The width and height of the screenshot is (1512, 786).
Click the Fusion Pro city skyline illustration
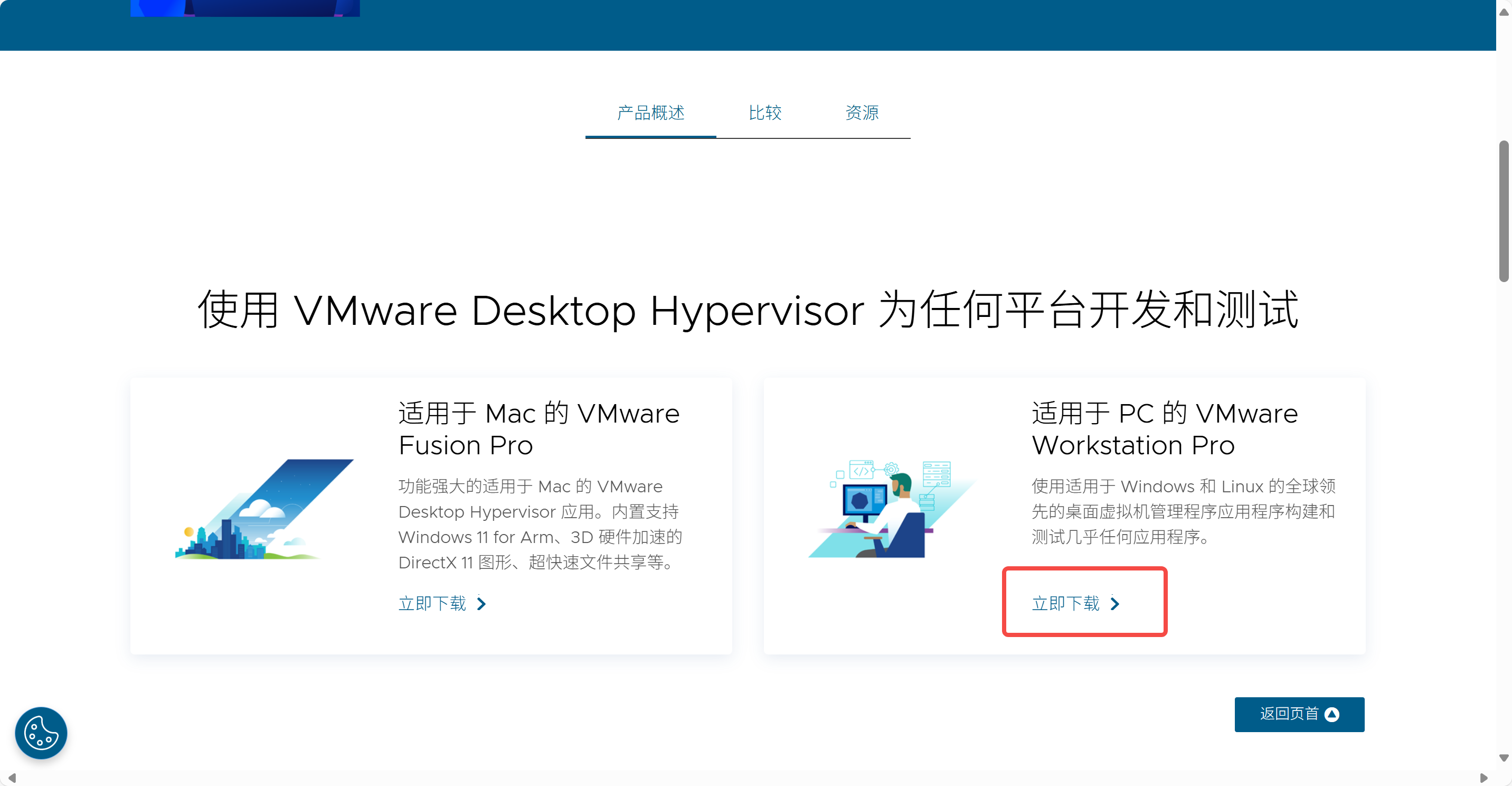pyautogui.click(x=264, y=509)
